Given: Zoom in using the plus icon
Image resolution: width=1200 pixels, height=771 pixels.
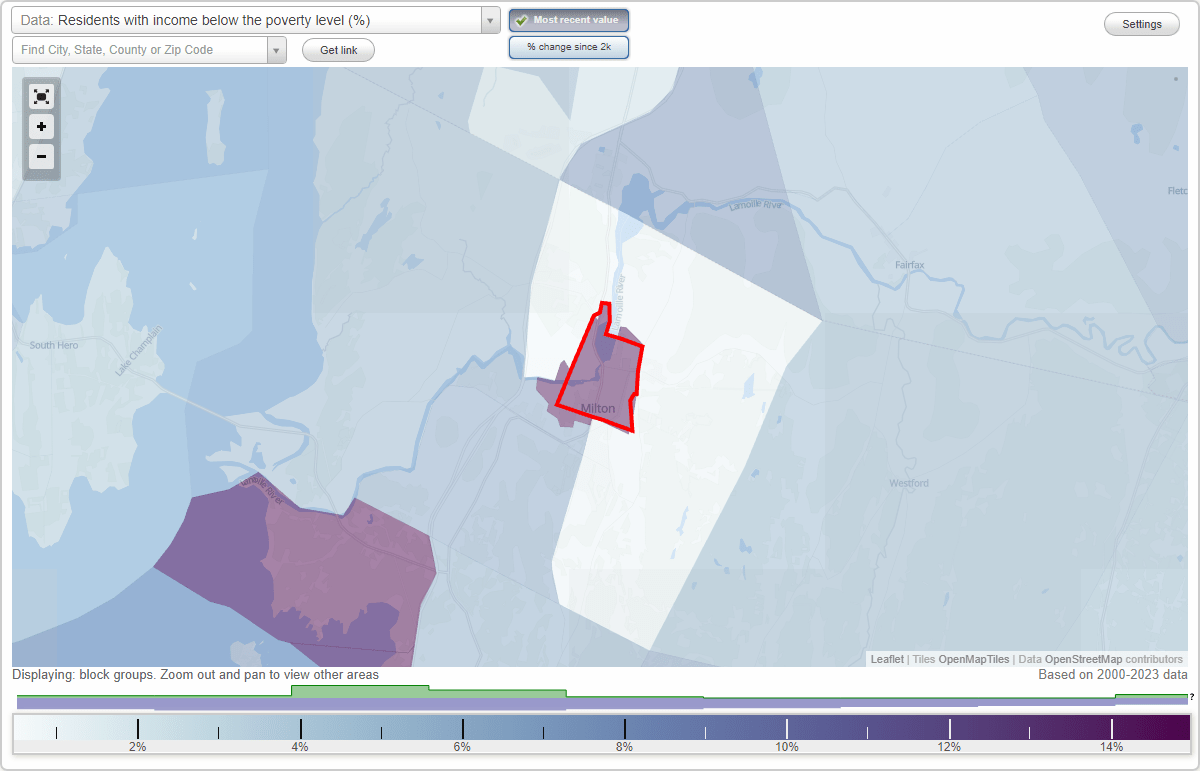Looking at the screenshot, I should click(x=41, y=127).
